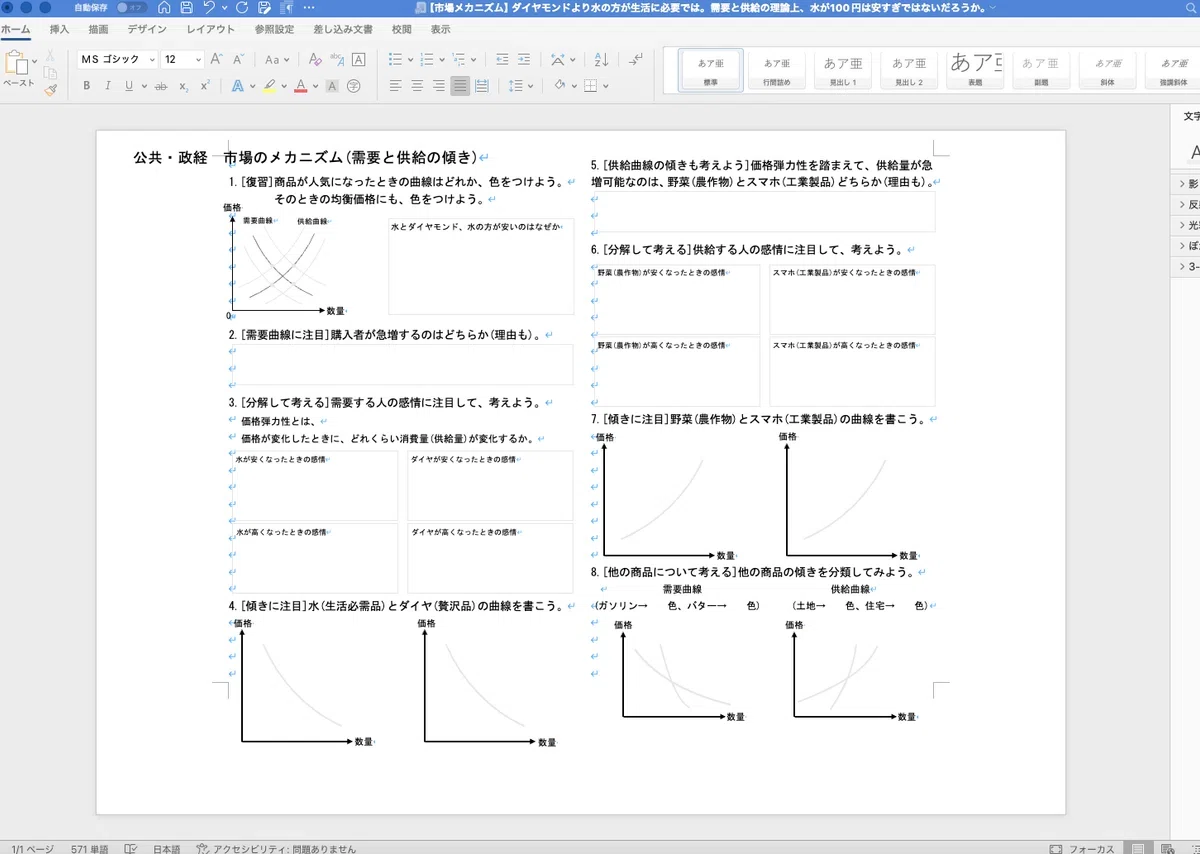Screen dimensions: 1200x854
Task: Align text to the left
Action: coord(395,86)
